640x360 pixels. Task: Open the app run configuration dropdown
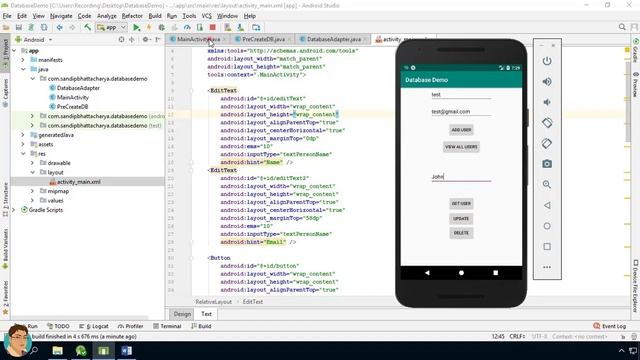tap(111, 27)
